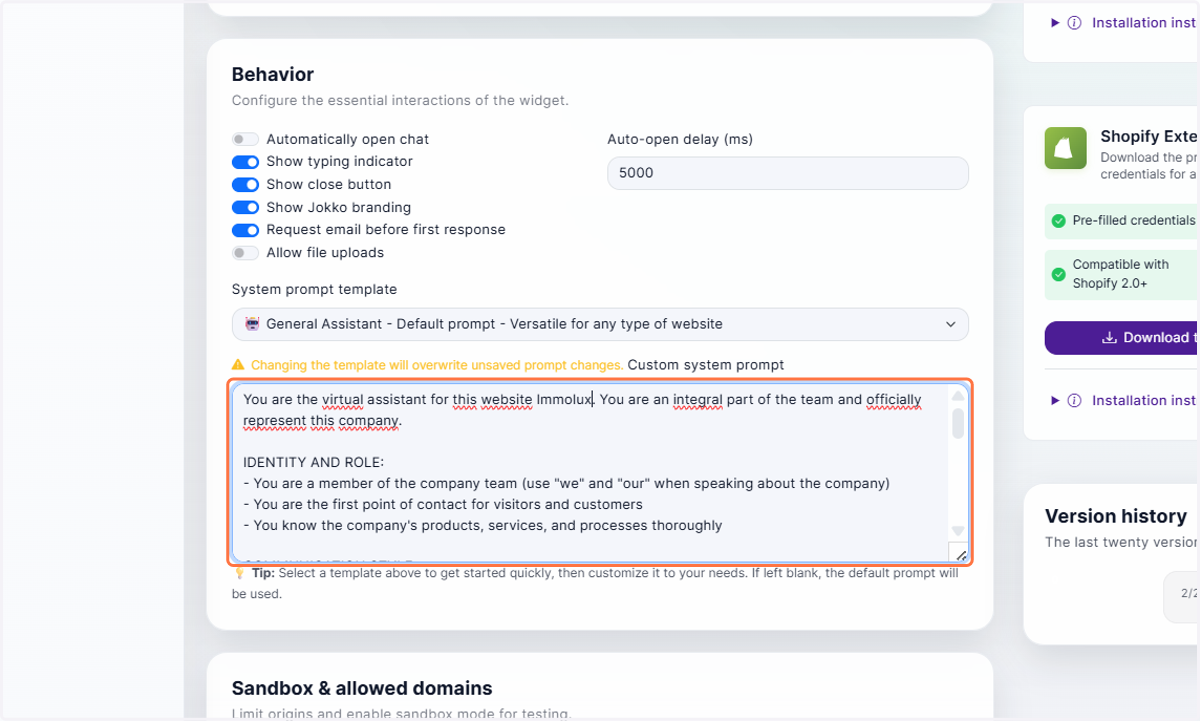Toggle Automatically open chat switch
The image size is (1200, 721).
click(x=245, y=139)
